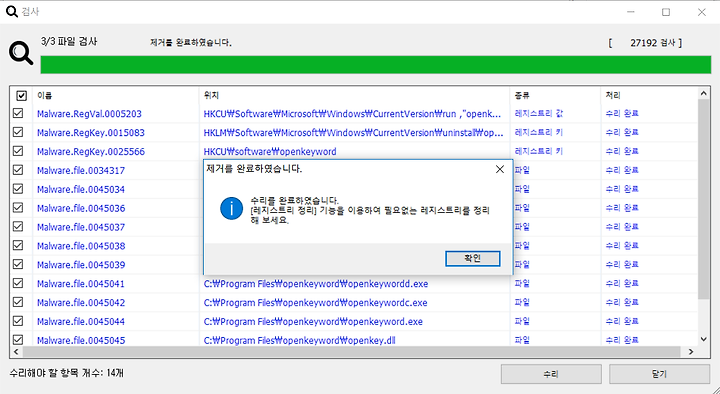
Task: Click the small magnifier icon in title bar
Action: tap(11, 11)
